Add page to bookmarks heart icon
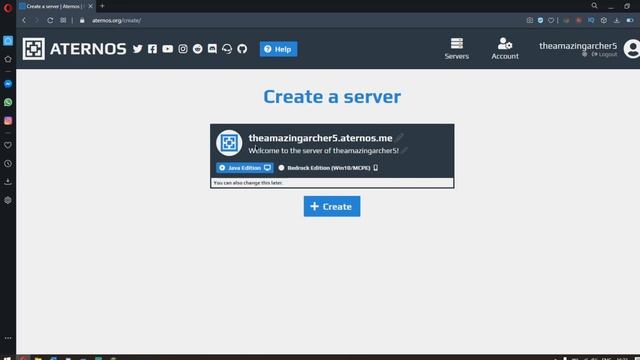Viewport: 640px width, 360px height. [551, 20]
